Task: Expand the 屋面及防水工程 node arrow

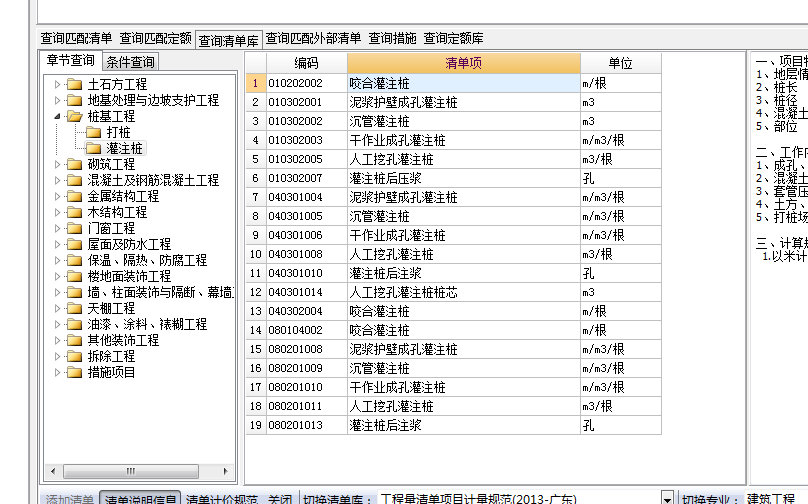Action: coord(58,244)
